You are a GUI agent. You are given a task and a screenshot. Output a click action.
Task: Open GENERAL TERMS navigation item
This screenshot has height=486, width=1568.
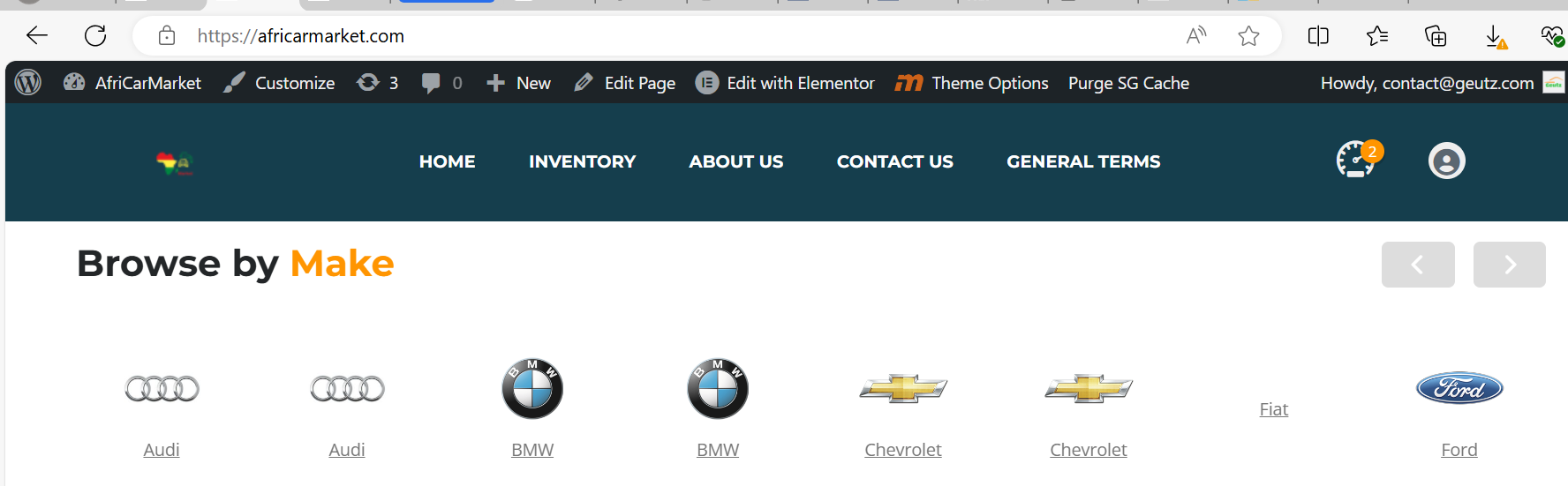pyautogui.click(x=1083, y=161)
